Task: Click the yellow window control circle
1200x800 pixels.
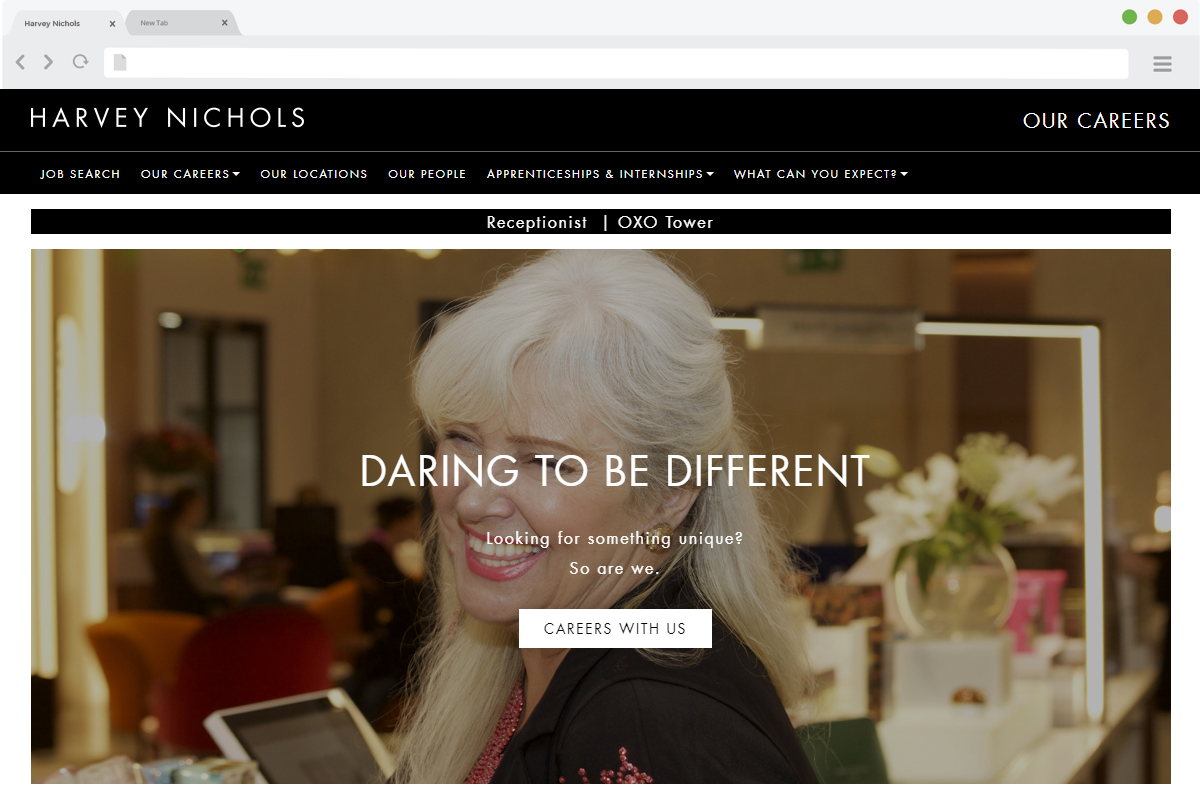Action: (1154, 17)
